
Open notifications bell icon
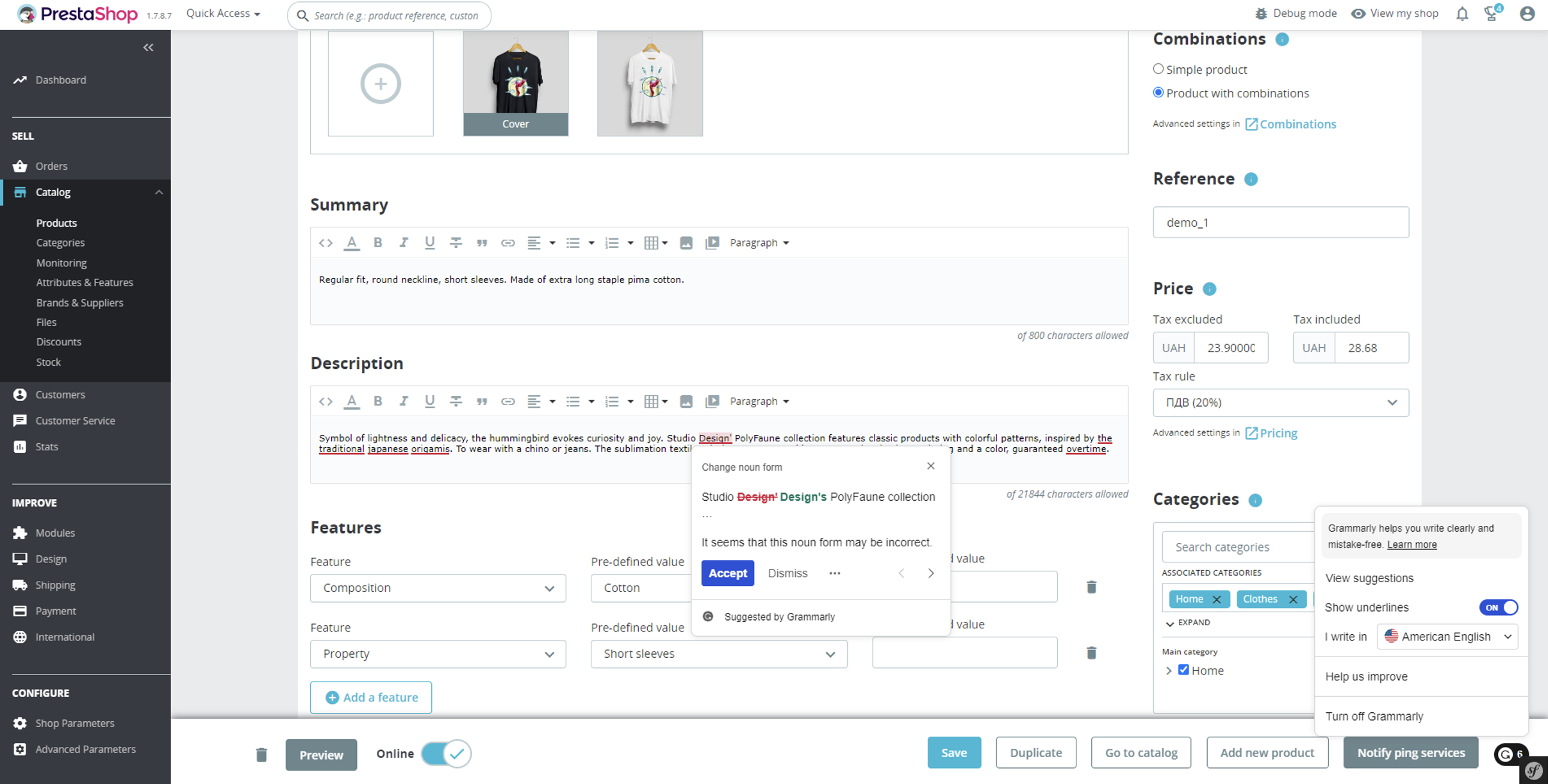tap(1462, 14)
